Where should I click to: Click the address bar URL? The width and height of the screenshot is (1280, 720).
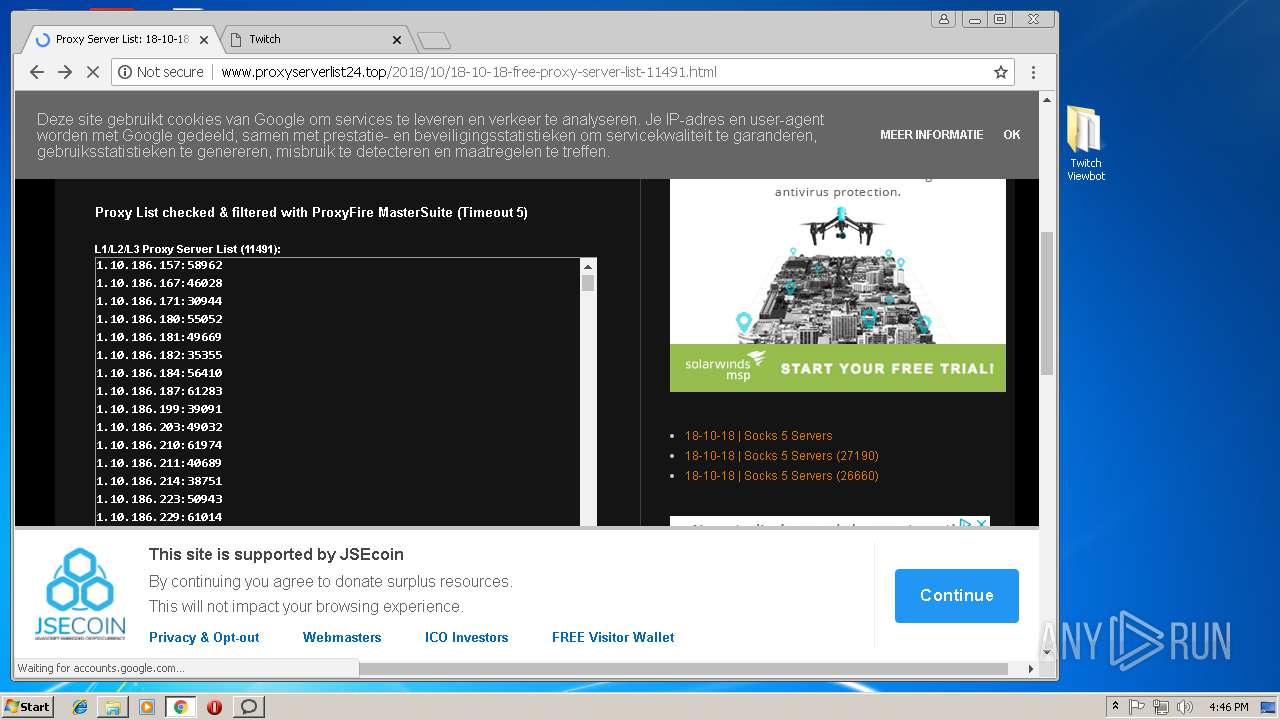[x=468, y=72]
